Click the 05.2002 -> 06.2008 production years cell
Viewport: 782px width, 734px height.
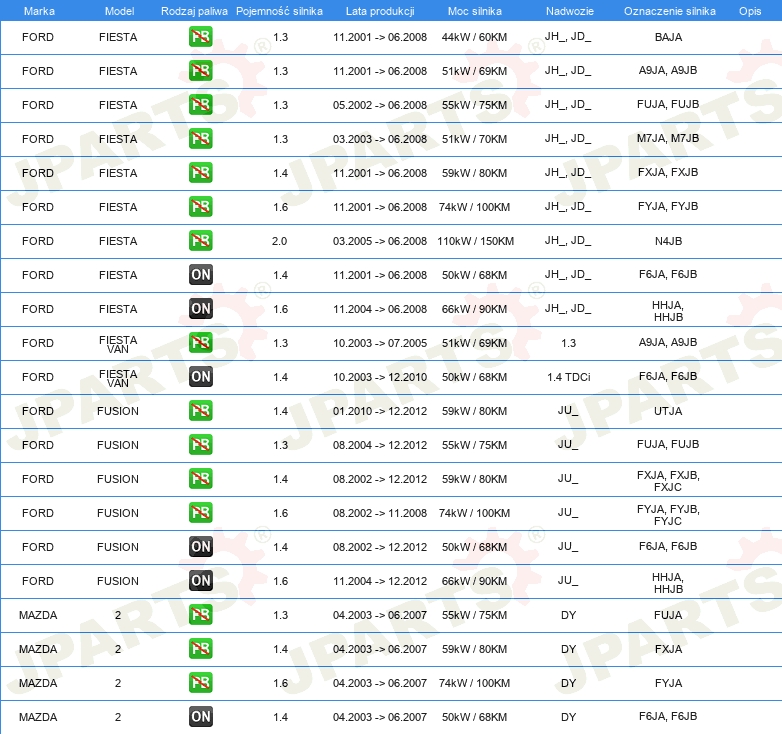(x=380, y=105)
